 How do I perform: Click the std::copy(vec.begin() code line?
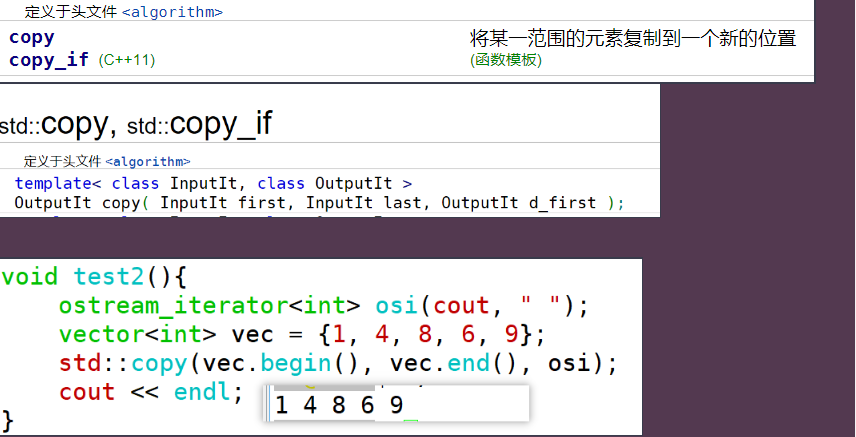[338, 363]
